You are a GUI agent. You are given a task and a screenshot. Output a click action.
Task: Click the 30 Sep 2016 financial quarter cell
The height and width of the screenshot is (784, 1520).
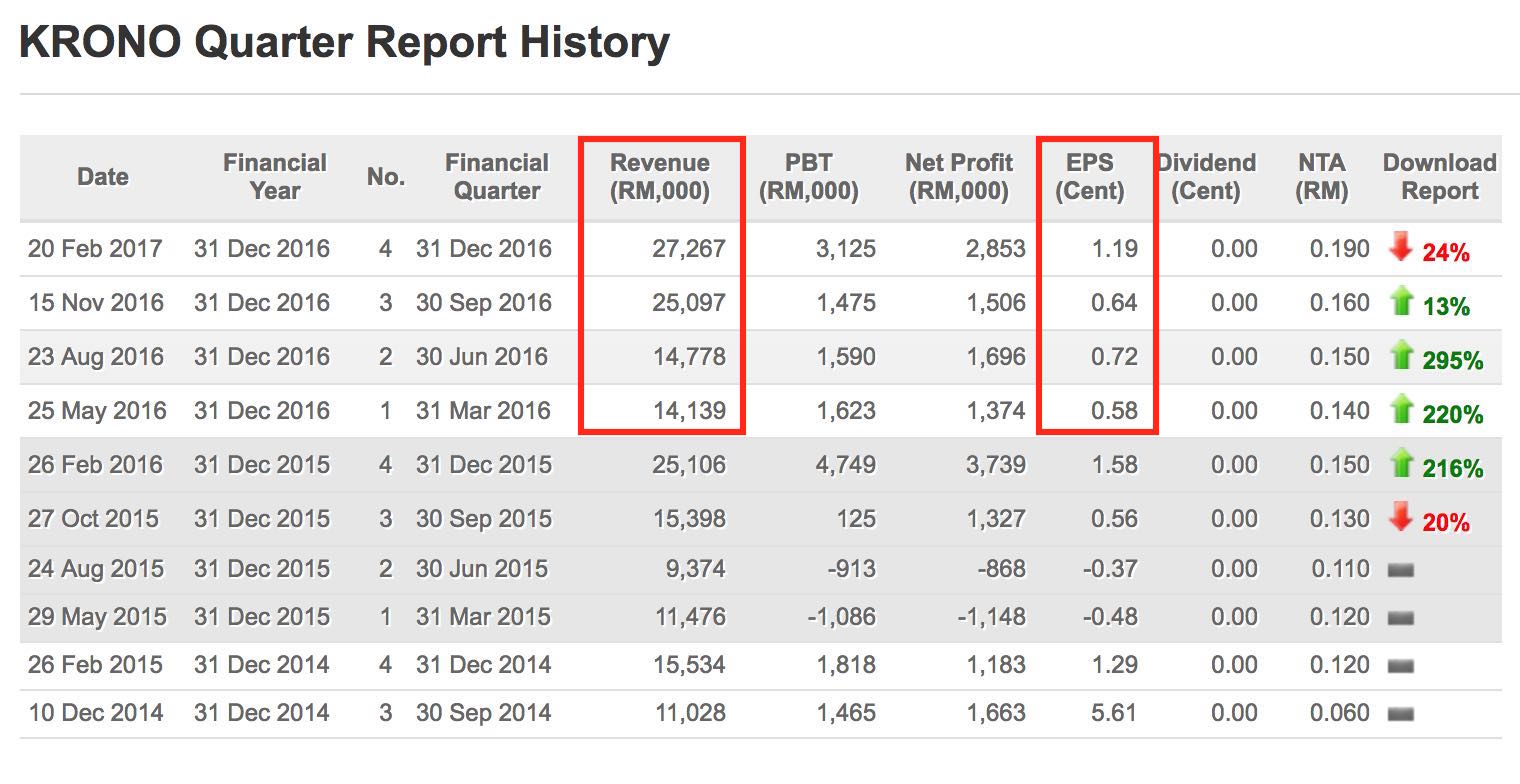click(484, 303)
